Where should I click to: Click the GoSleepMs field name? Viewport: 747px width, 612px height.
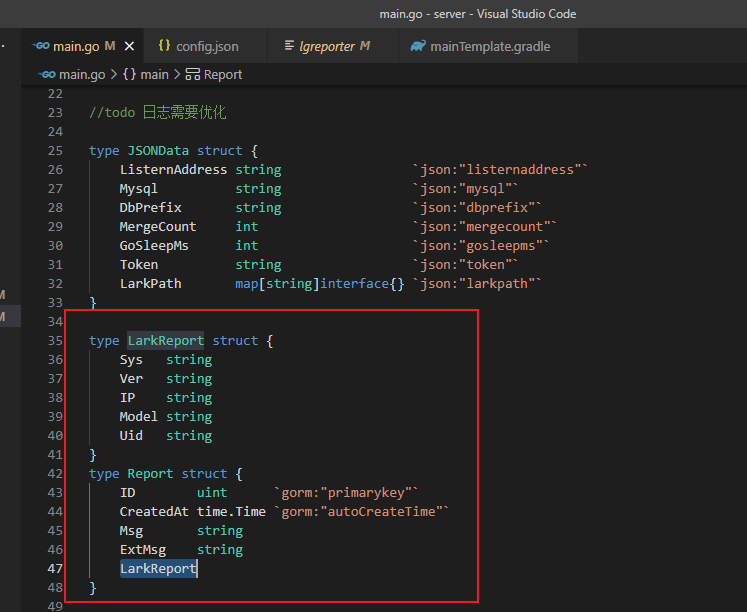[x=154, y=246]
